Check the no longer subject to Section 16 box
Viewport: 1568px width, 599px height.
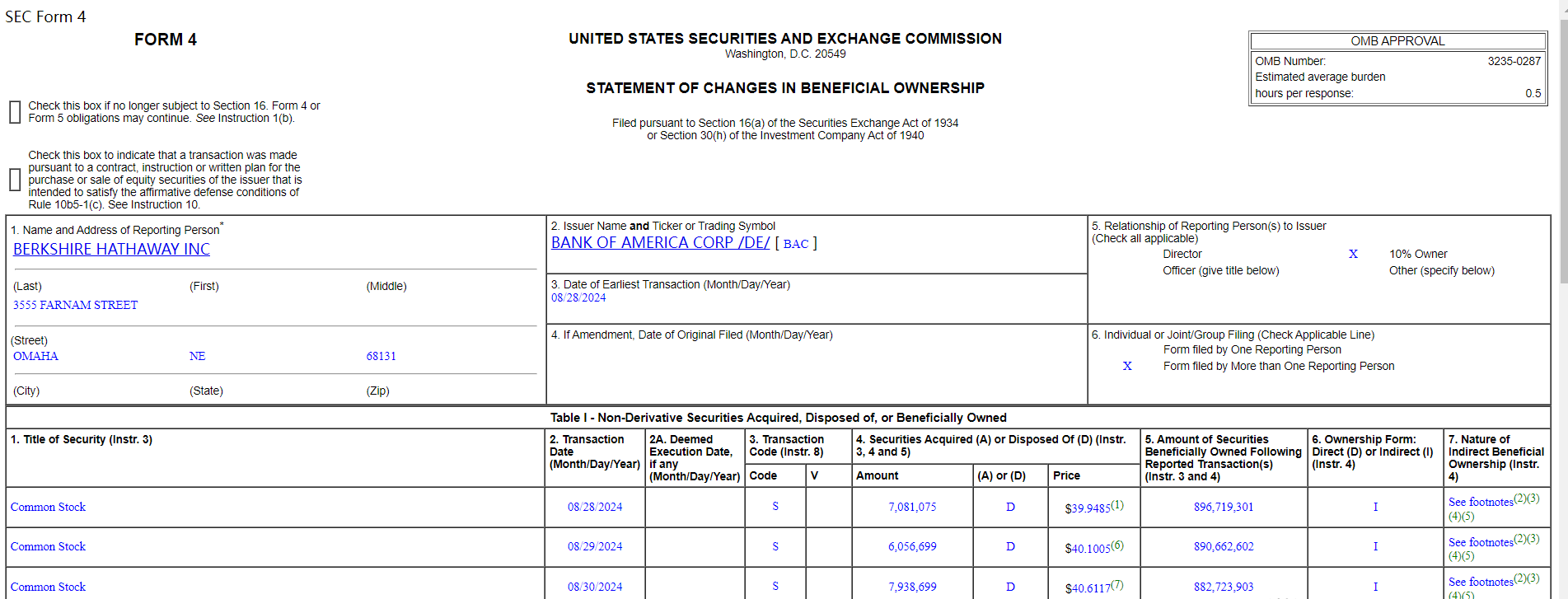click(15, 112)
